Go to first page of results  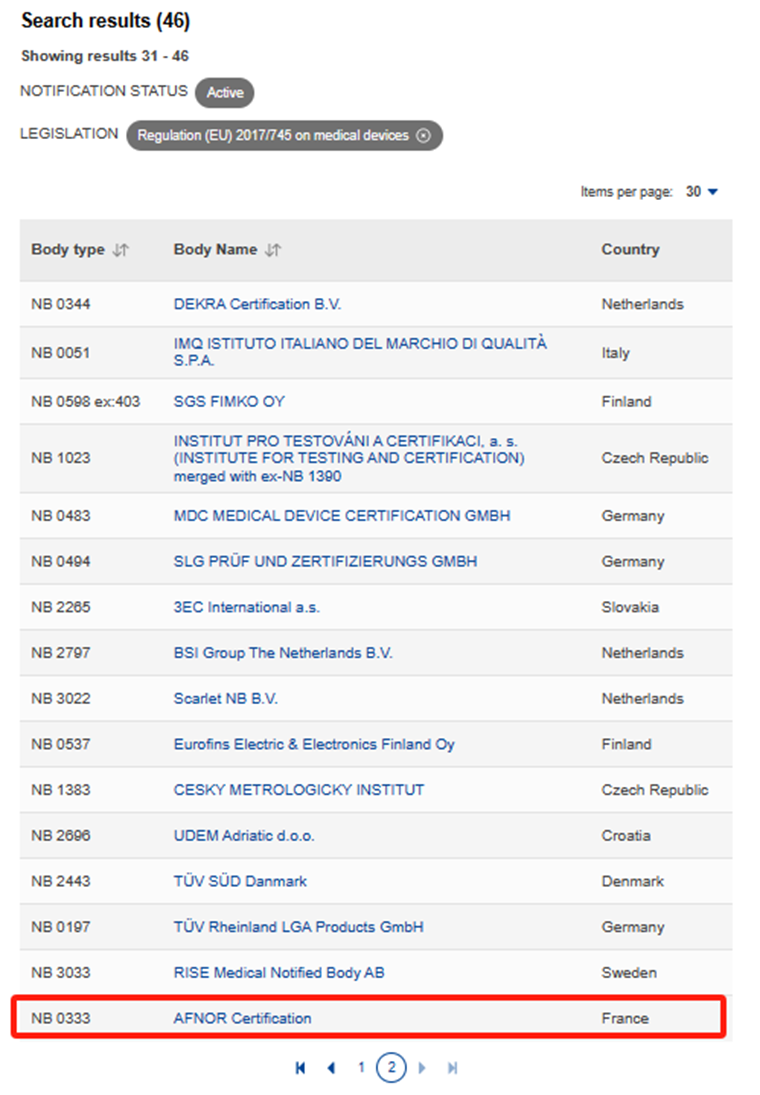[x=300, y=1068]
